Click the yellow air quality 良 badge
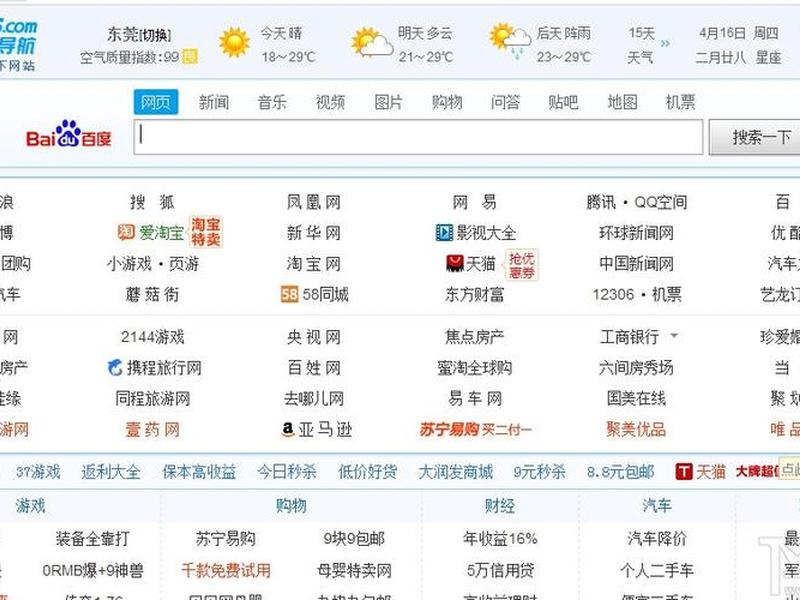Image resolution: width=800 pixels, height=600 pixels. pos(190,56)
